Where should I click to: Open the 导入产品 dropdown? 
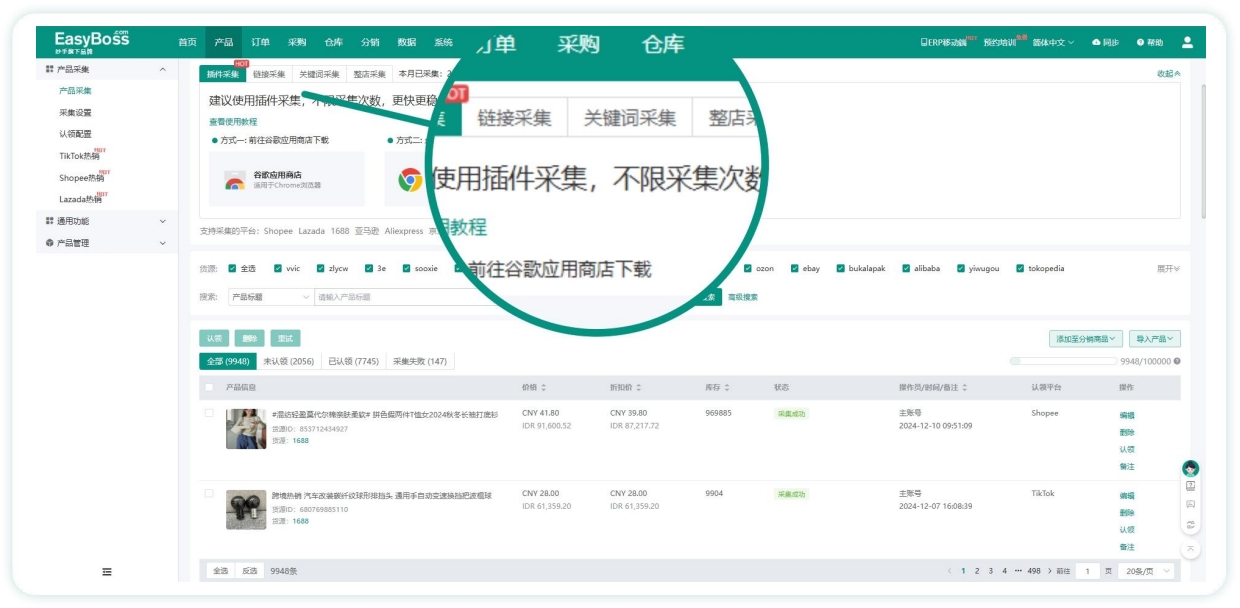(x=1155, y=339)
